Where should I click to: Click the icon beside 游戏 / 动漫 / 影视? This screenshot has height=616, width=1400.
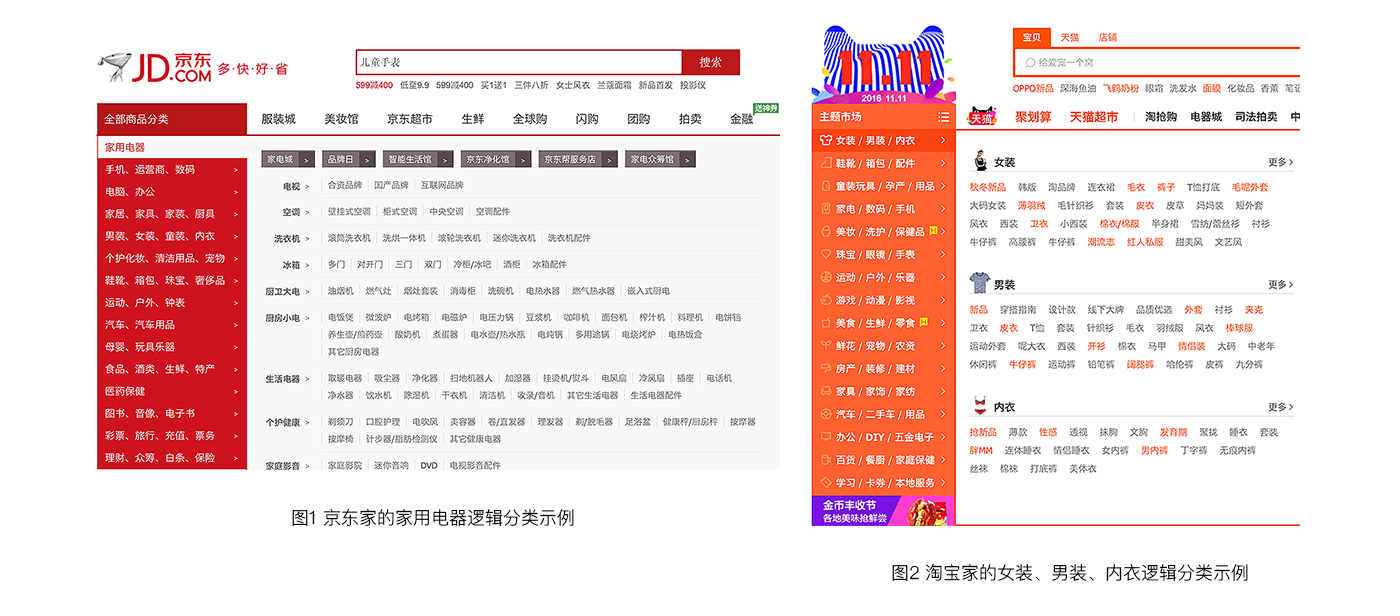point(825,300)
